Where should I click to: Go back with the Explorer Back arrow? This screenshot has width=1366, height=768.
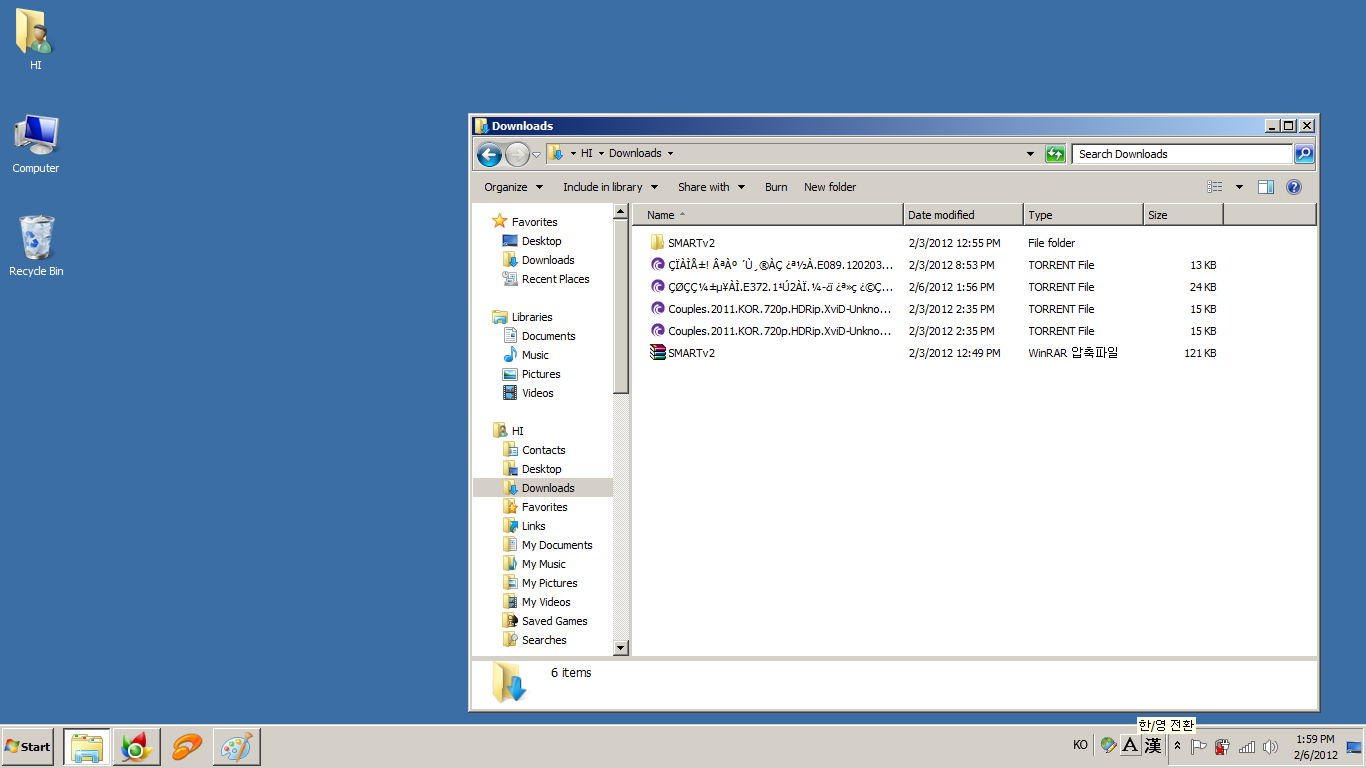point(489,154)
